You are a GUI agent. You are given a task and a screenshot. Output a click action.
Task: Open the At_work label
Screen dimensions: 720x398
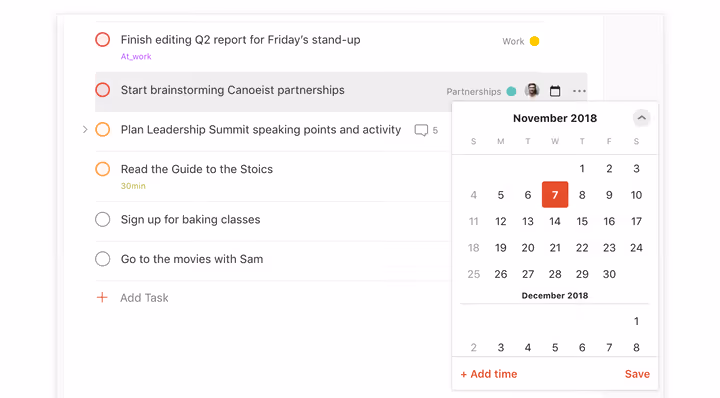[x=136, y=56]
